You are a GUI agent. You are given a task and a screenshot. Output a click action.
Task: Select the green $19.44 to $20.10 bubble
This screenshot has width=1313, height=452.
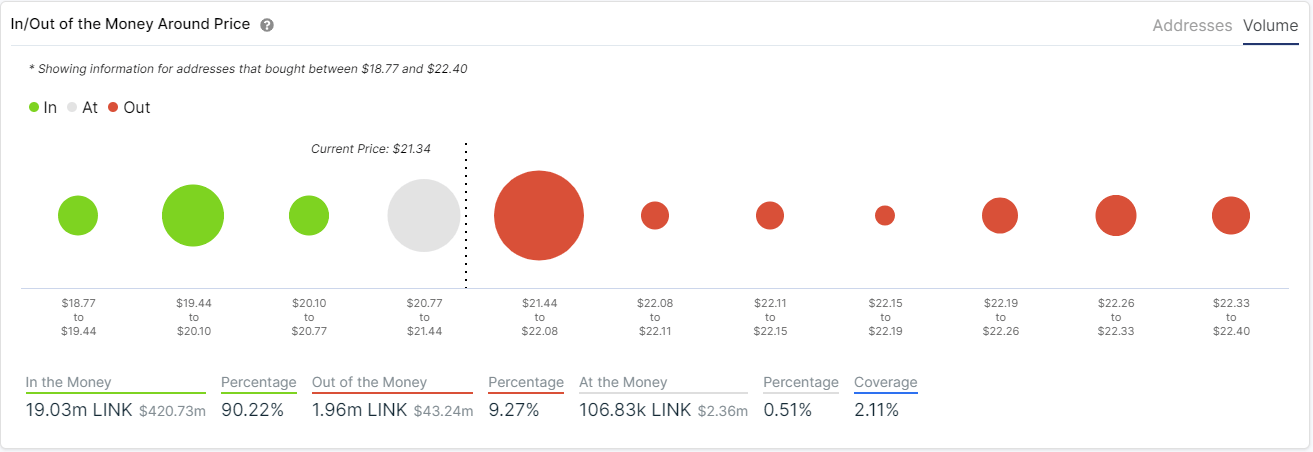click(x=193, y=215)
